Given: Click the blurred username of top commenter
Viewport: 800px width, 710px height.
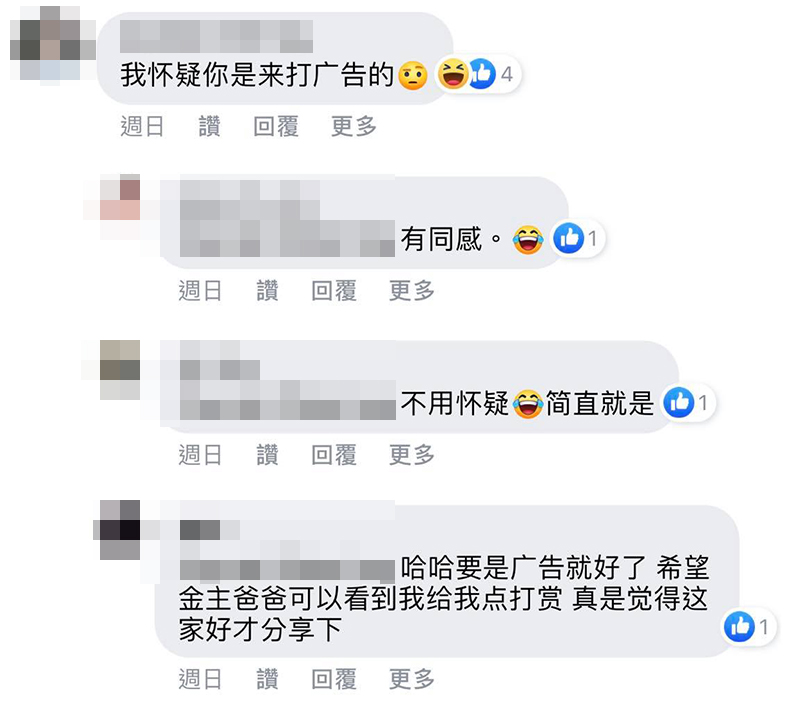Looking at the screenshot, I should (x=216, y=36).
